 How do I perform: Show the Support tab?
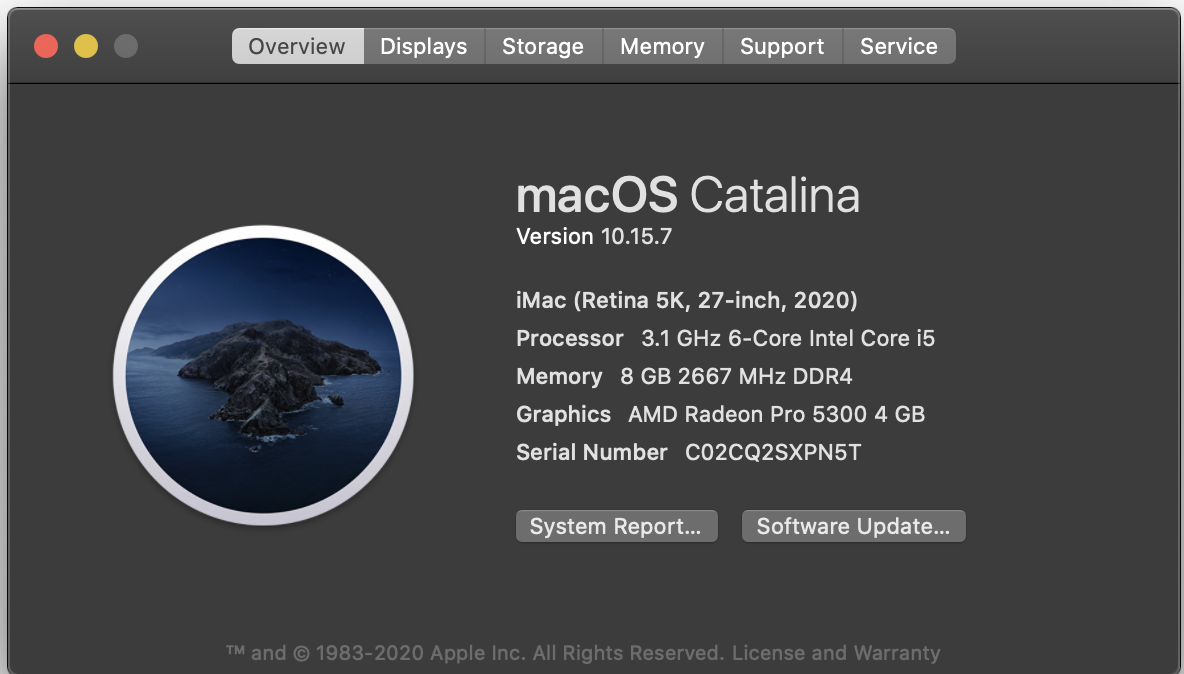click(x=782, y=46)
